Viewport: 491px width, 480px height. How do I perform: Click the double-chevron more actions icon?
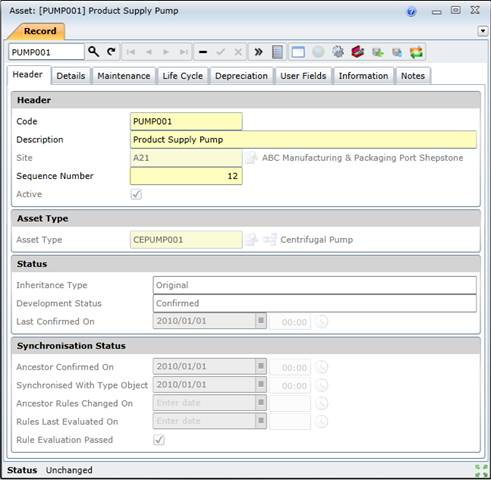pyautogui.click(x=258, y=52)
